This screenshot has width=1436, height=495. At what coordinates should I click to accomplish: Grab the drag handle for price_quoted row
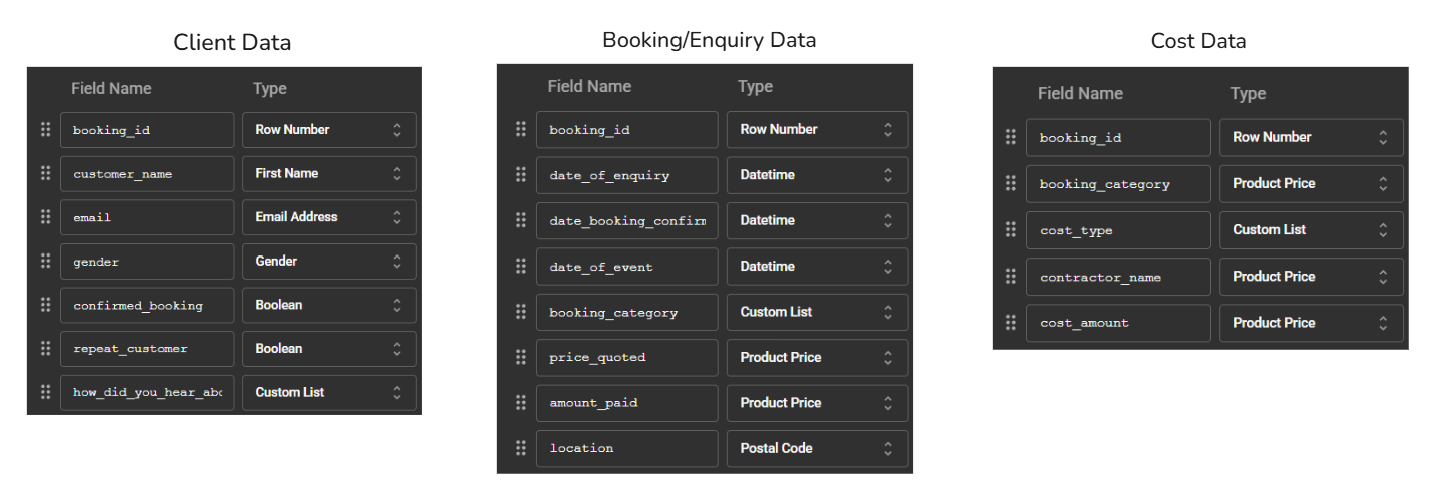(521, 357)
